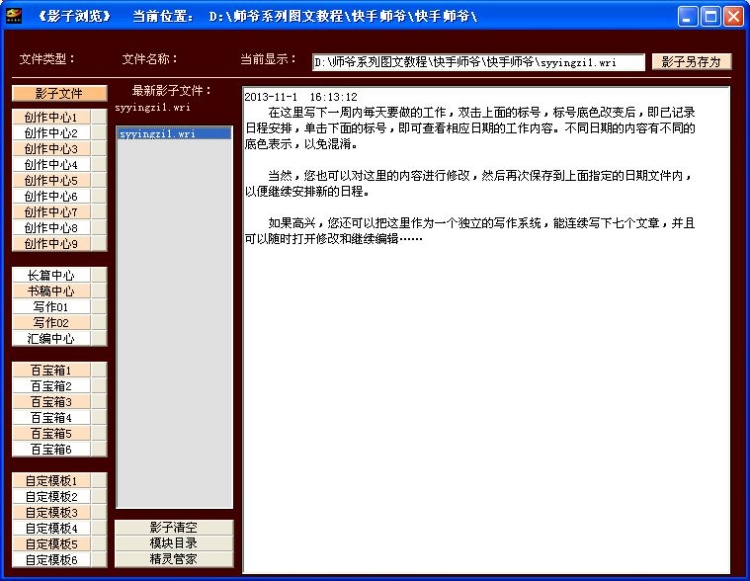Click the 影子文件 button
Viewport: 750px width, 581px height.
(x=59, y=93)
